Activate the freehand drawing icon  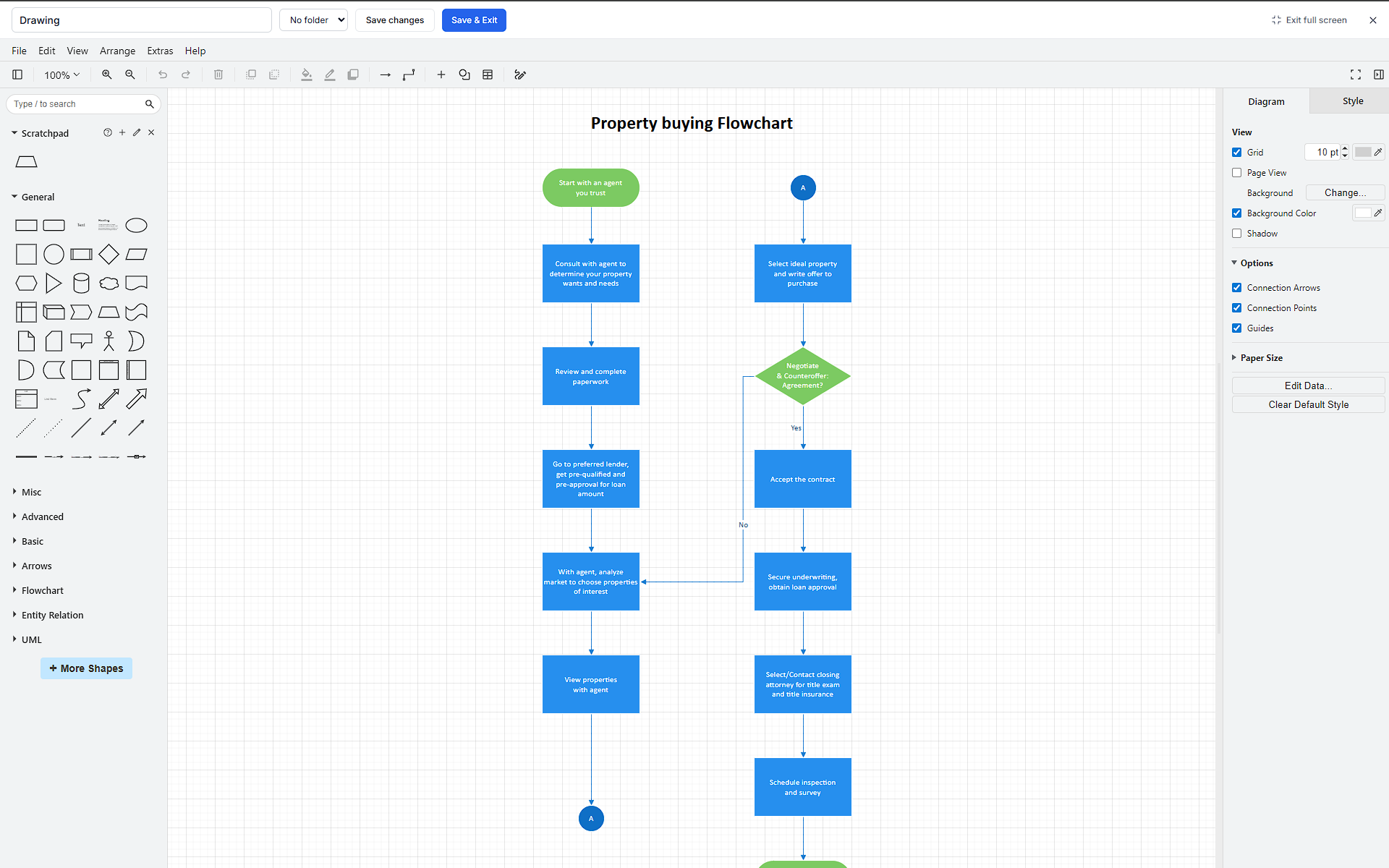click(520, 75)
